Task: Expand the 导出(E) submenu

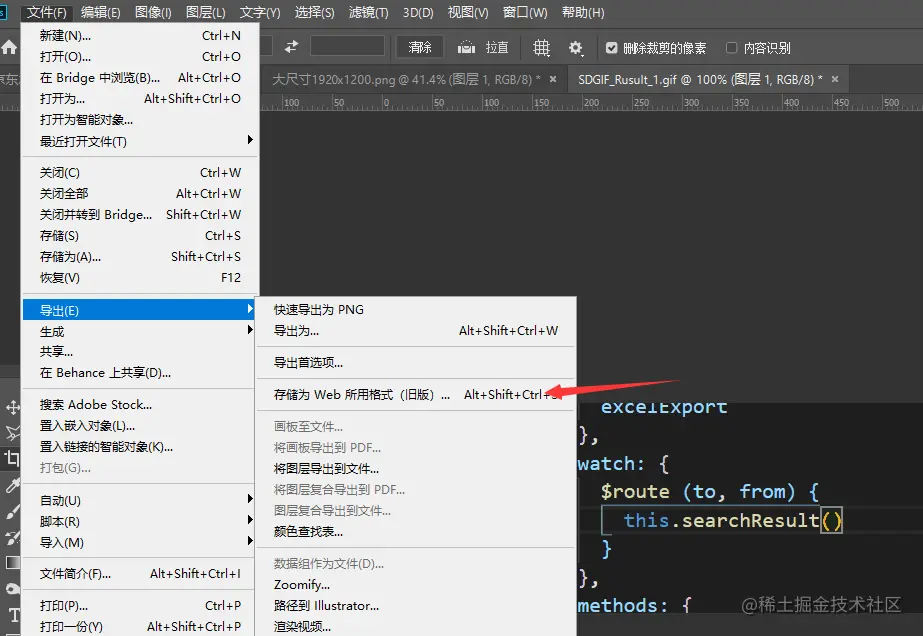Action: tap(140, 310)
